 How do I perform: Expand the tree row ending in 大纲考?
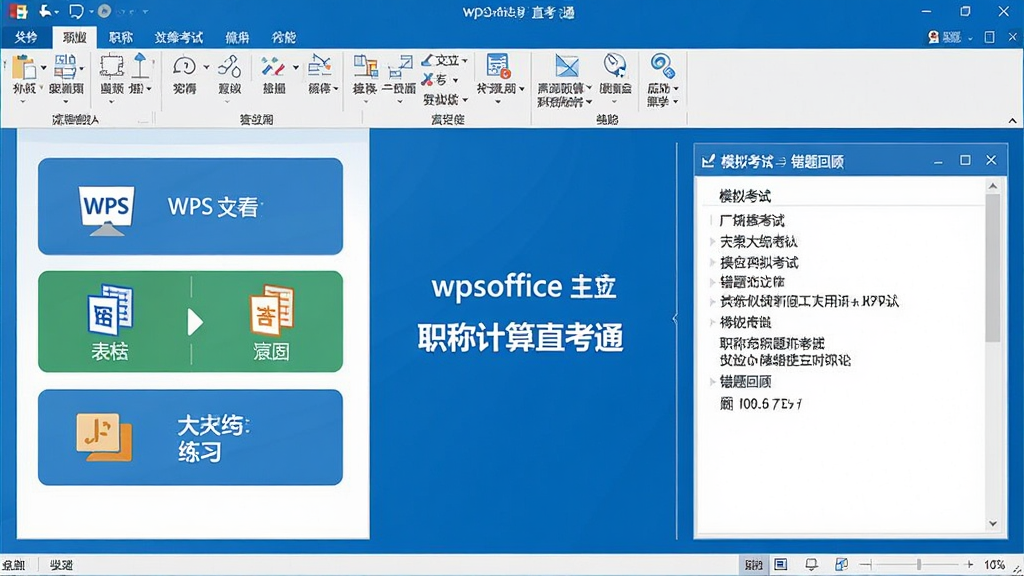pyautogui.click(x=712, y=242)
